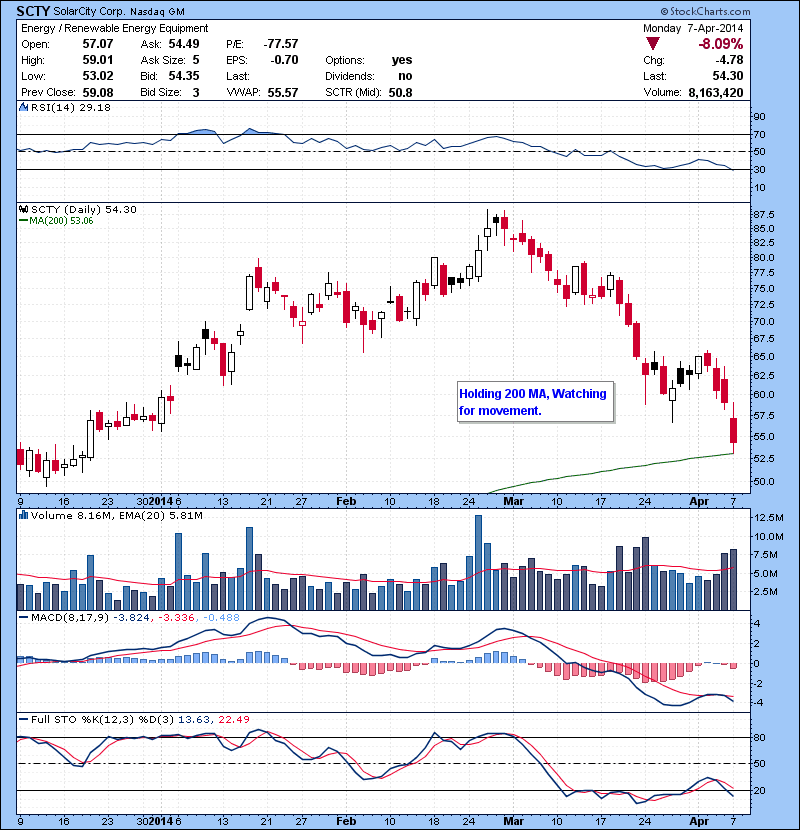
Task: Click the RSI indicator icon
Action: pyautogui.click(x=23, y=107)
